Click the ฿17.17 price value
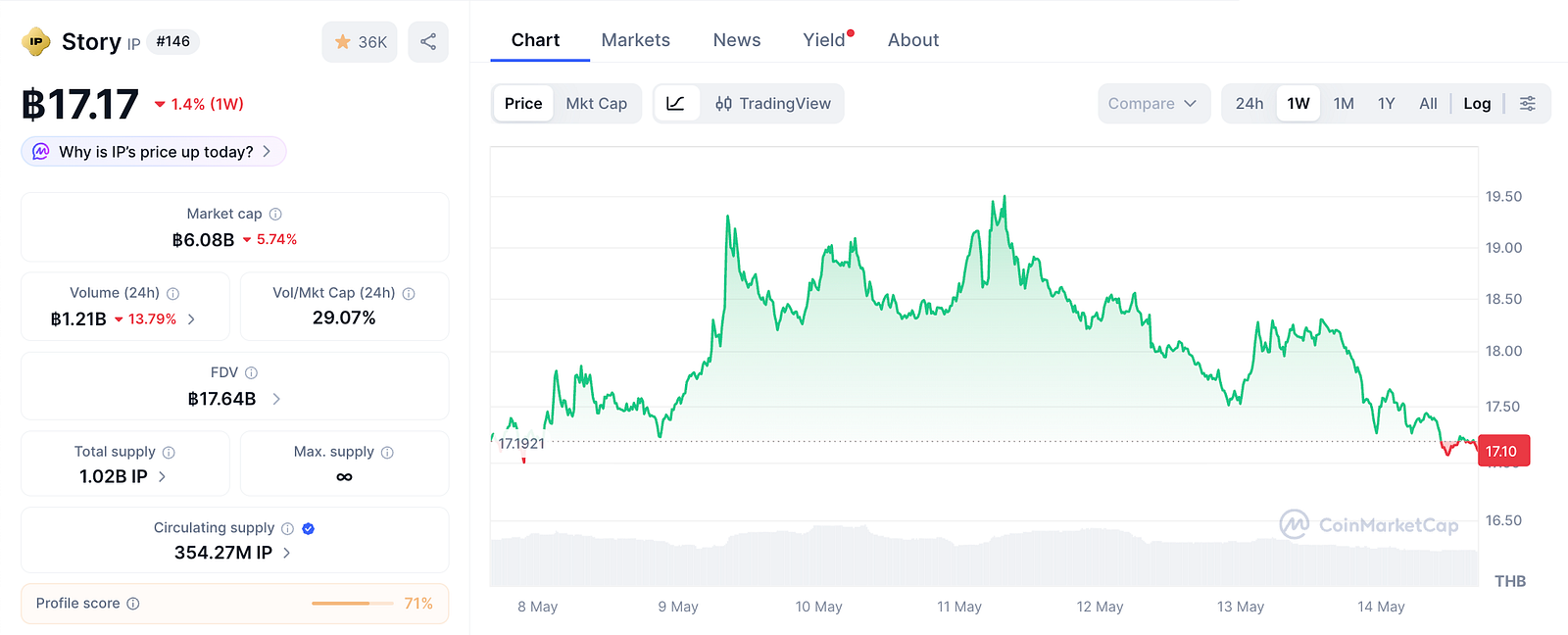 point(80,105)
